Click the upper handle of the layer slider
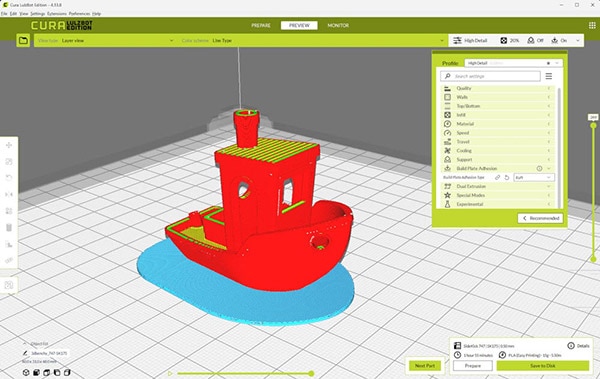The height and width of the screenshot is (379, 600). click(x=593, y=125)
